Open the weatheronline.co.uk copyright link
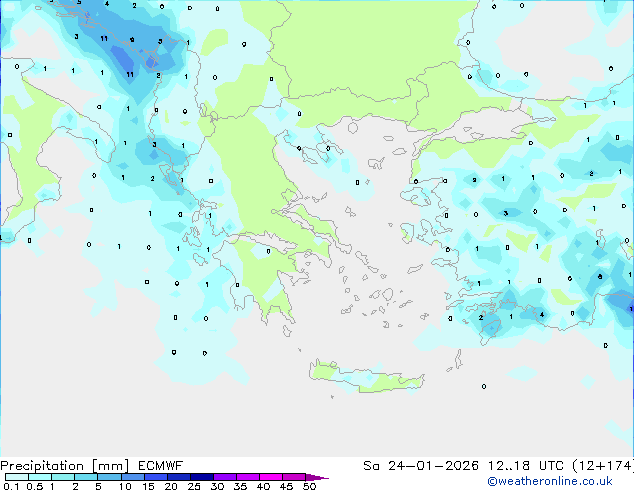 coord(550,481)
